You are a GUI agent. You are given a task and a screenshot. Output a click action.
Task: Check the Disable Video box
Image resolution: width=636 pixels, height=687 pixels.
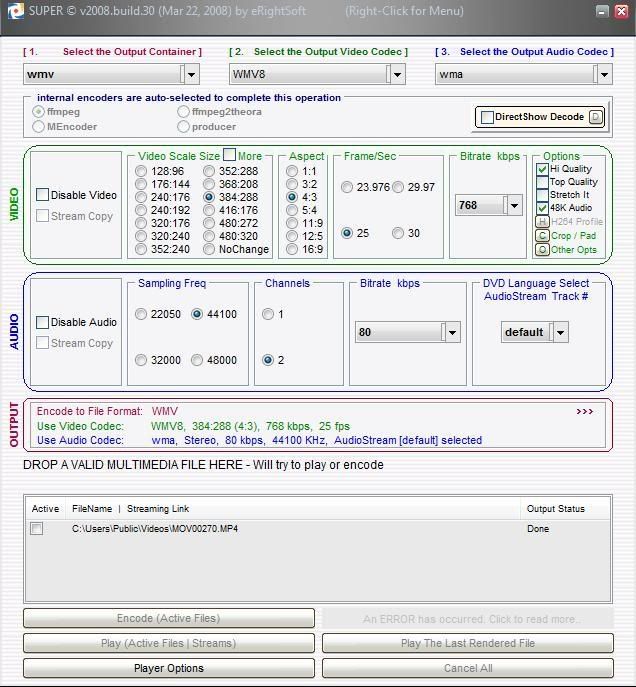[42, 195]
